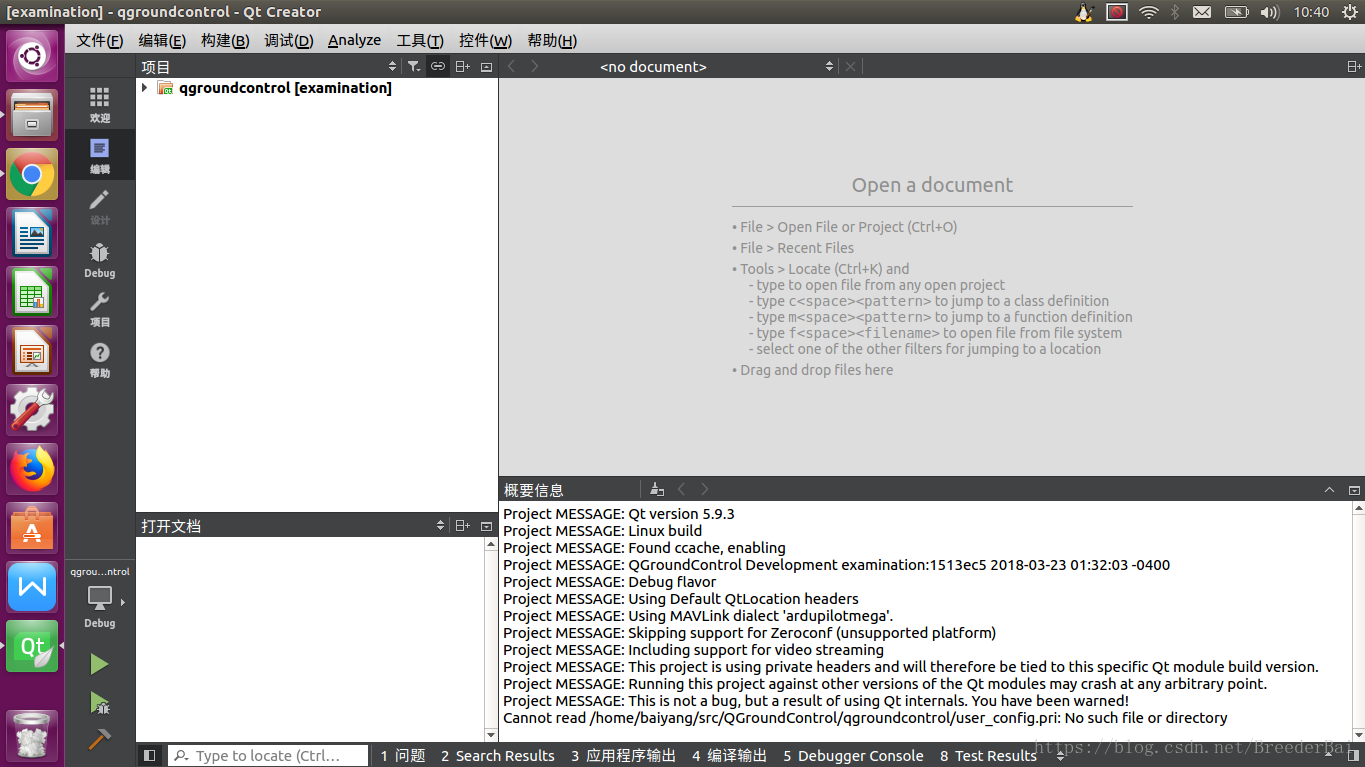Split the project panel view
This screenshot has width=1365, height=767.
tap(462, 66)
